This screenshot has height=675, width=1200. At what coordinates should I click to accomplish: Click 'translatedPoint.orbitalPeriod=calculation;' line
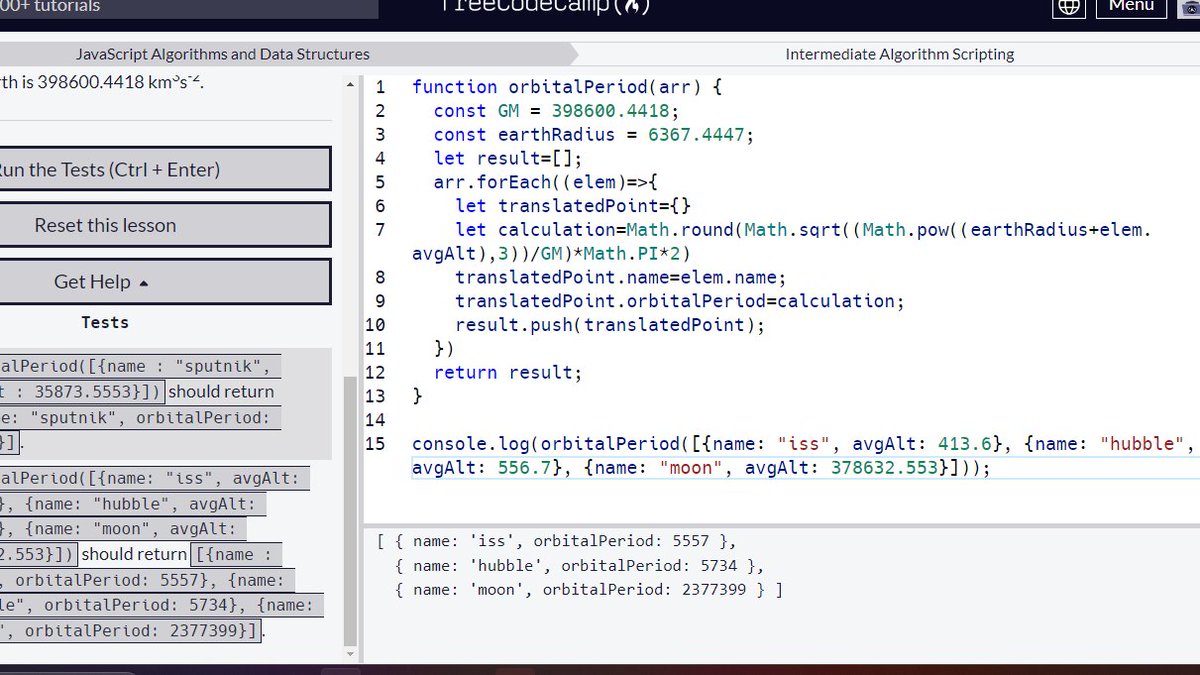[679, 301]
